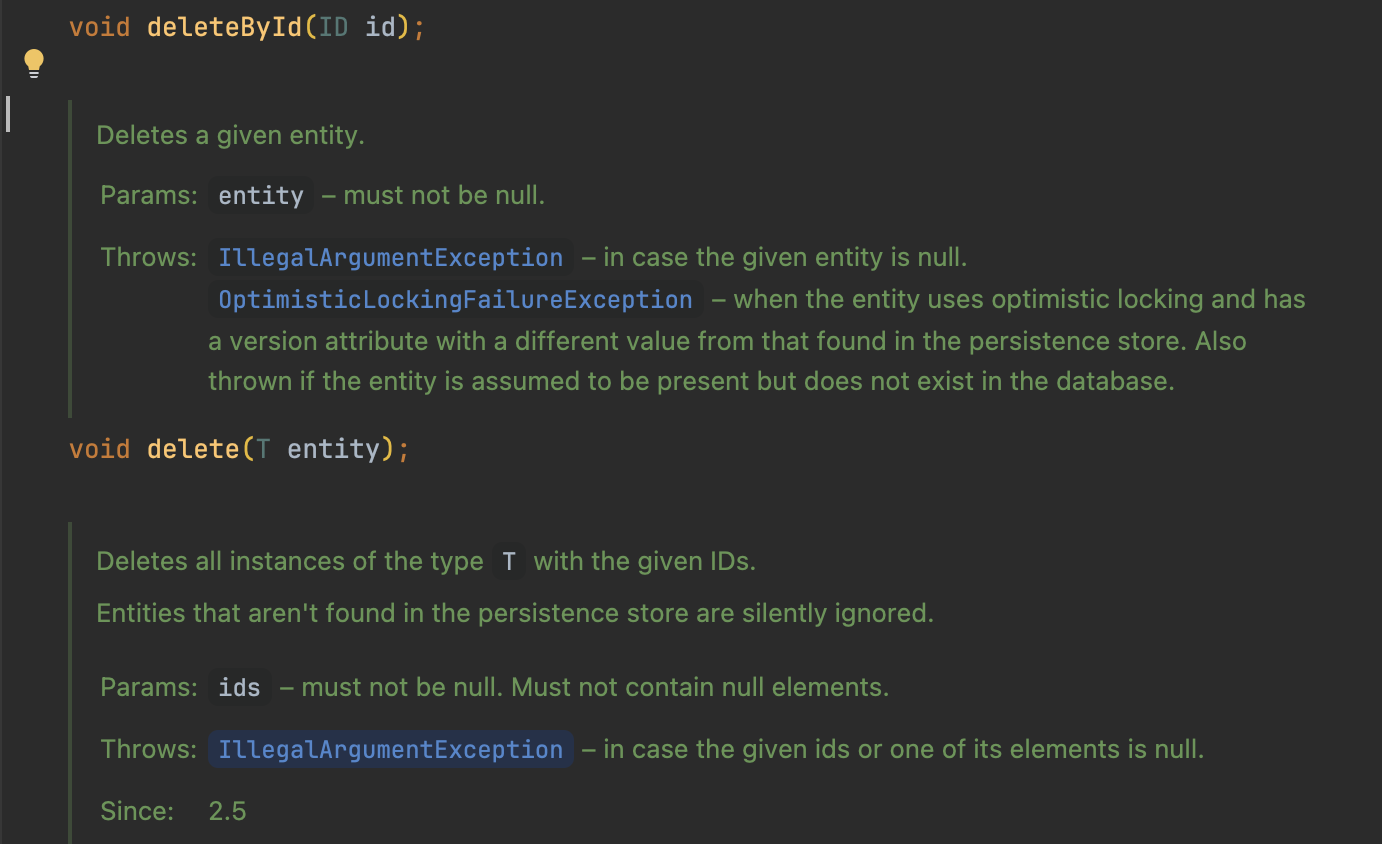1382x844 pixels.
Task: Open the OptimisticLockingFailureException documentation link
Action: pos(455,299)
